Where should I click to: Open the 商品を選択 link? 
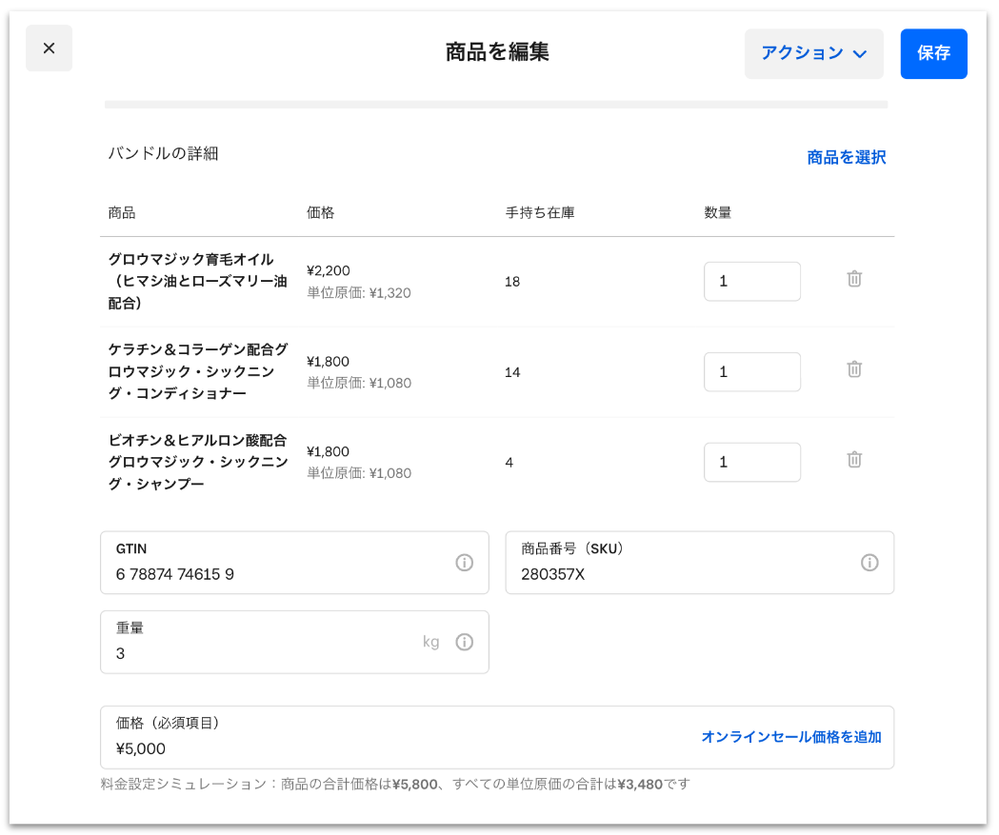[846, 157]
